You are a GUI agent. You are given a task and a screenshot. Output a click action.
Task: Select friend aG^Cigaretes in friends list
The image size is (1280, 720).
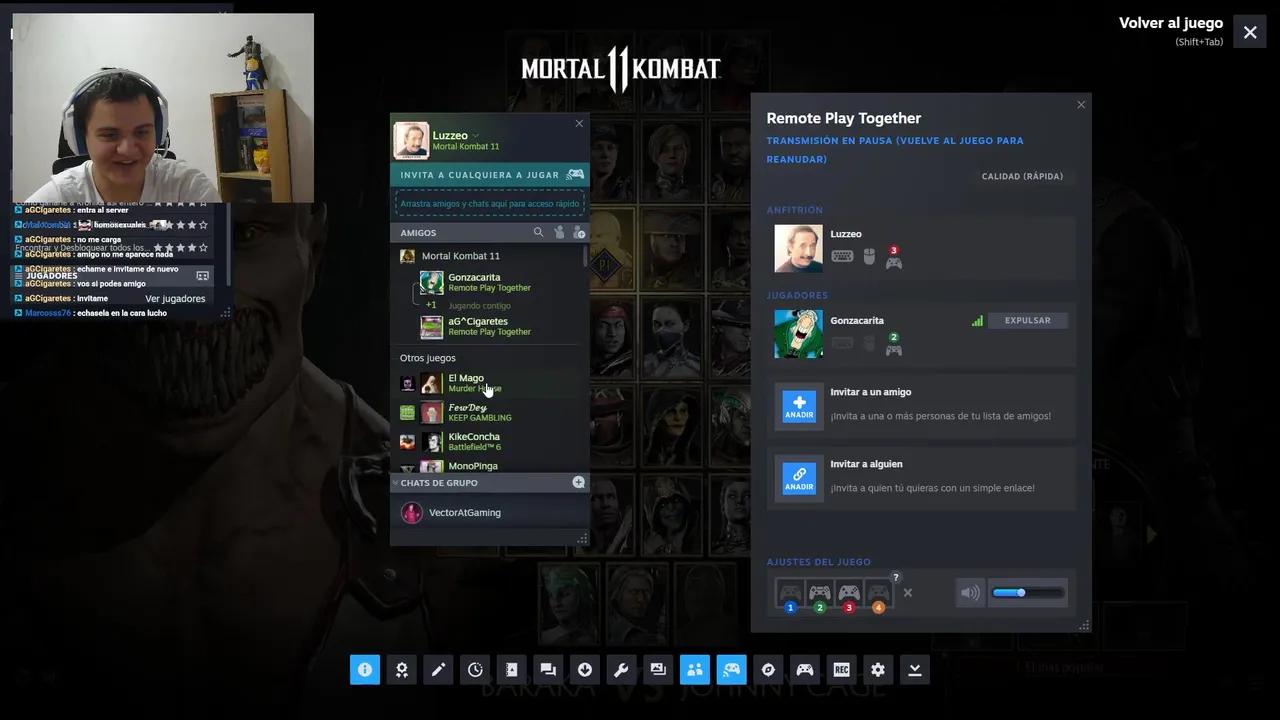coord(489,327)
